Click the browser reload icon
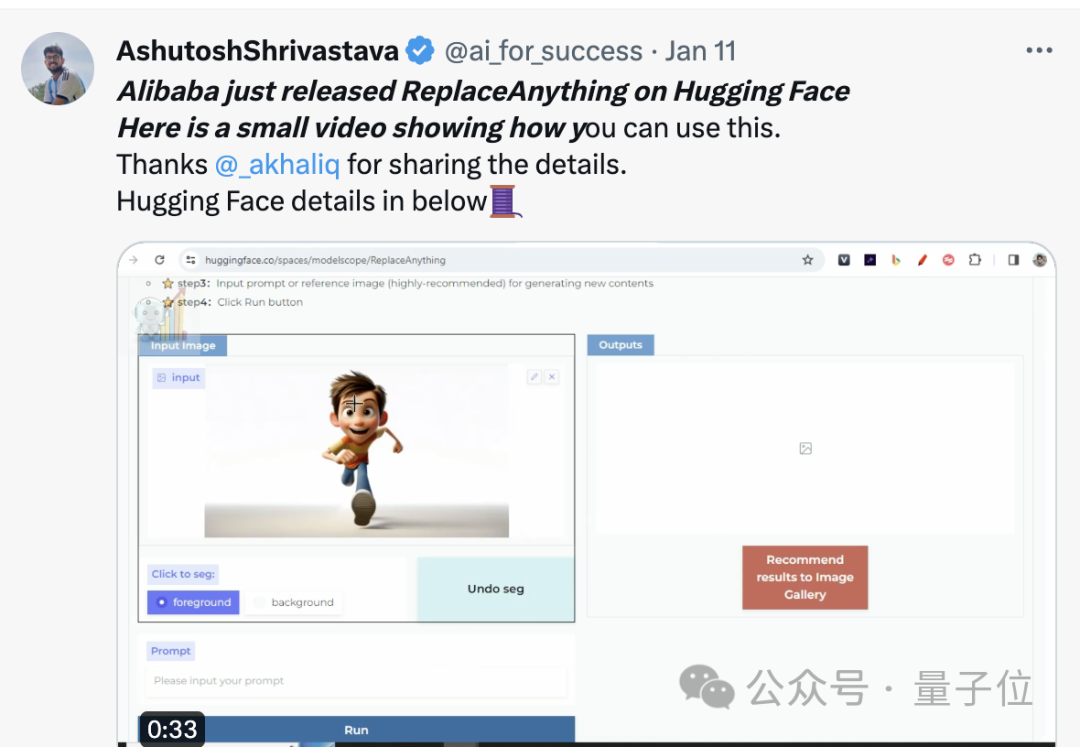The height and width of the screenshot is (747, 1080). (159, 260)
